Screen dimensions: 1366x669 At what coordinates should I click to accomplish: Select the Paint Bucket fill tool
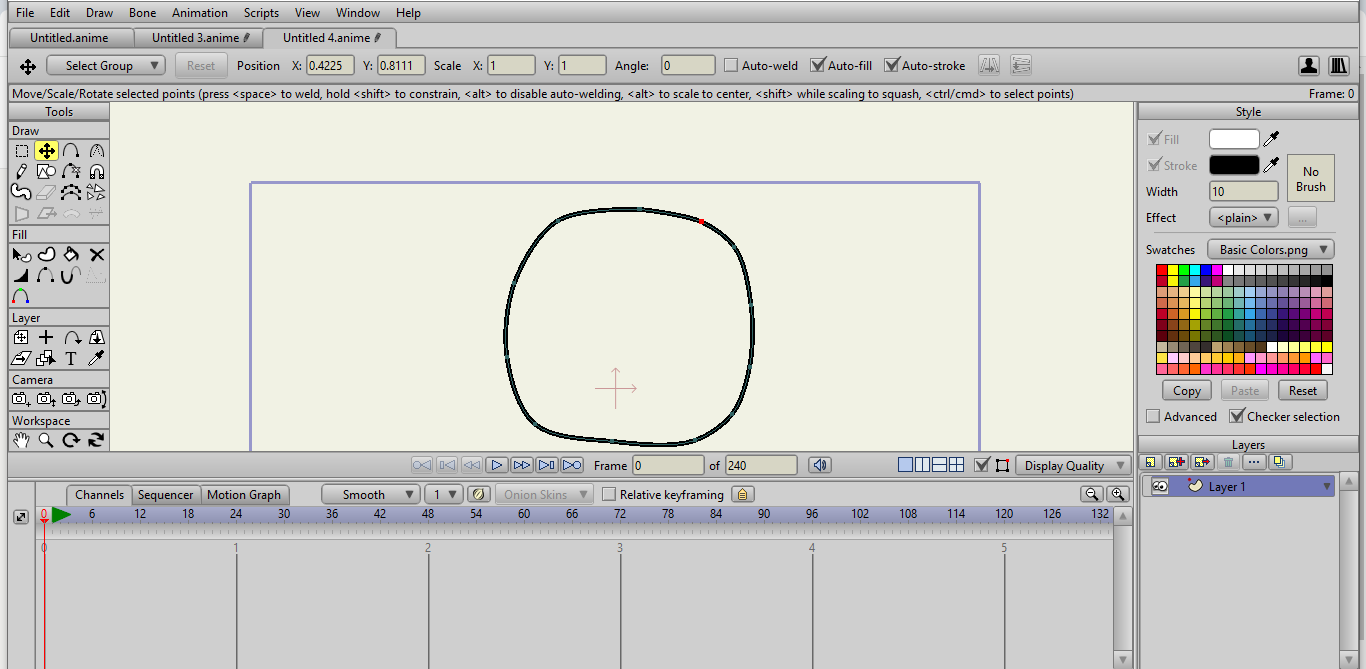[x=71, y=255]
